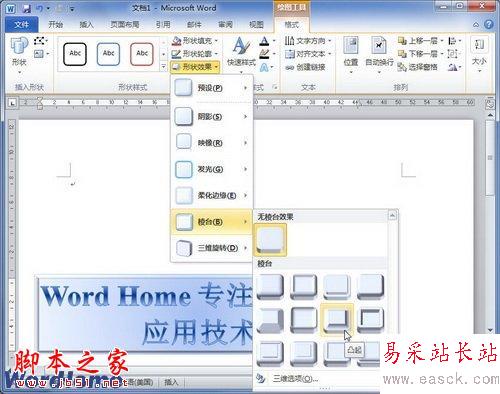Open the text fill color dropdown arrow
The image size is (500, 394).
(x=274, y=41)
